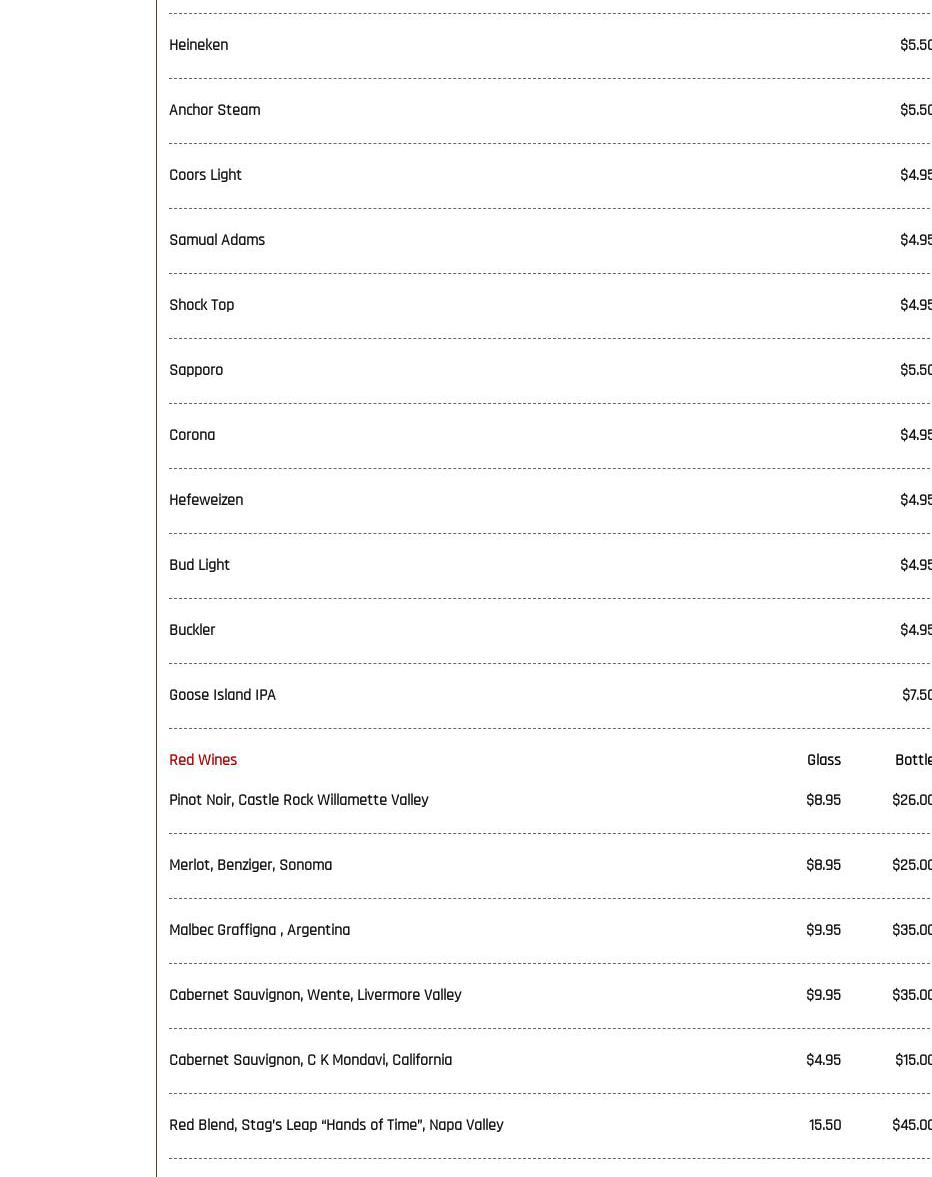Select Pinot Noir, Castle Rock Willamette Valley
The image size is (932, 1177).
[299, 800]
